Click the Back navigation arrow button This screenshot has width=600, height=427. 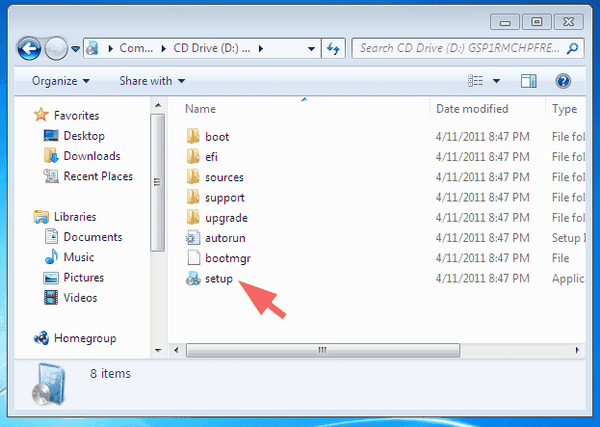[29, 49]
